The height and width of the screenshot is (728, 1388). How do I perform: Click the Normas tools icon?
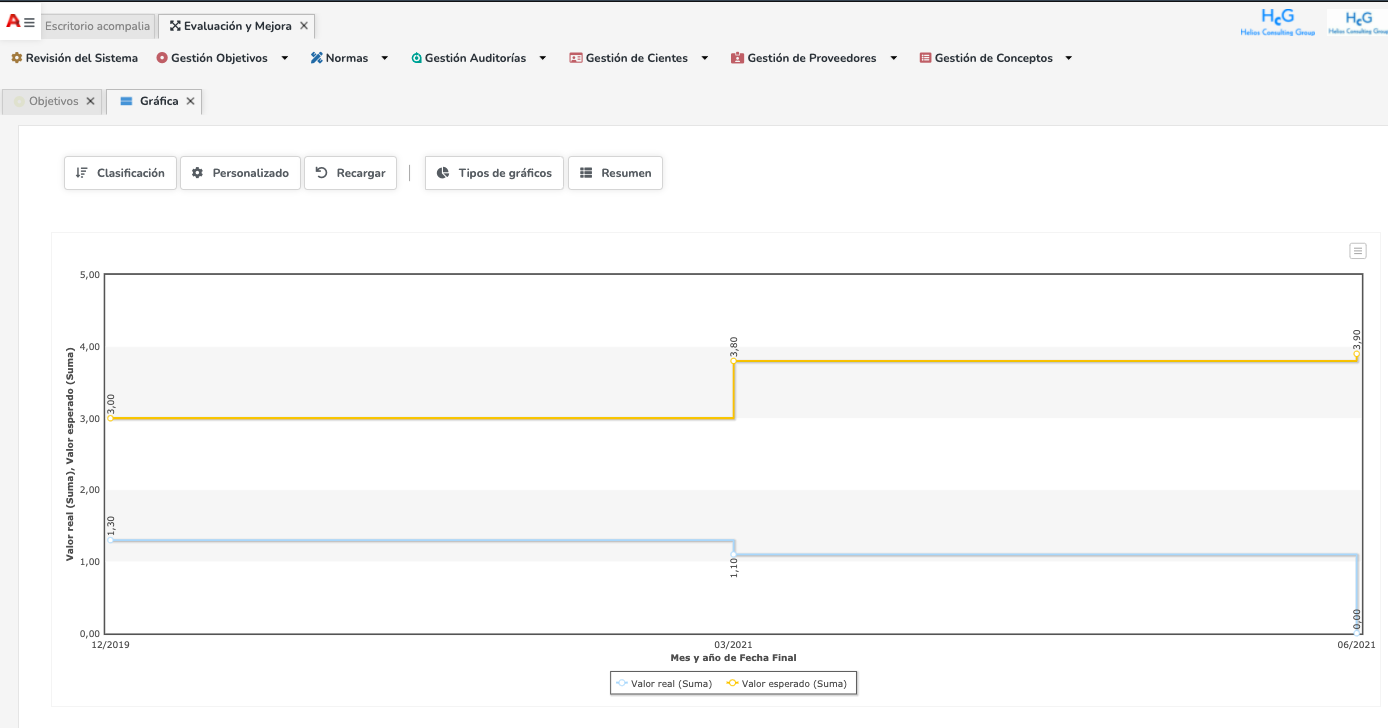[x=316, y=58]
